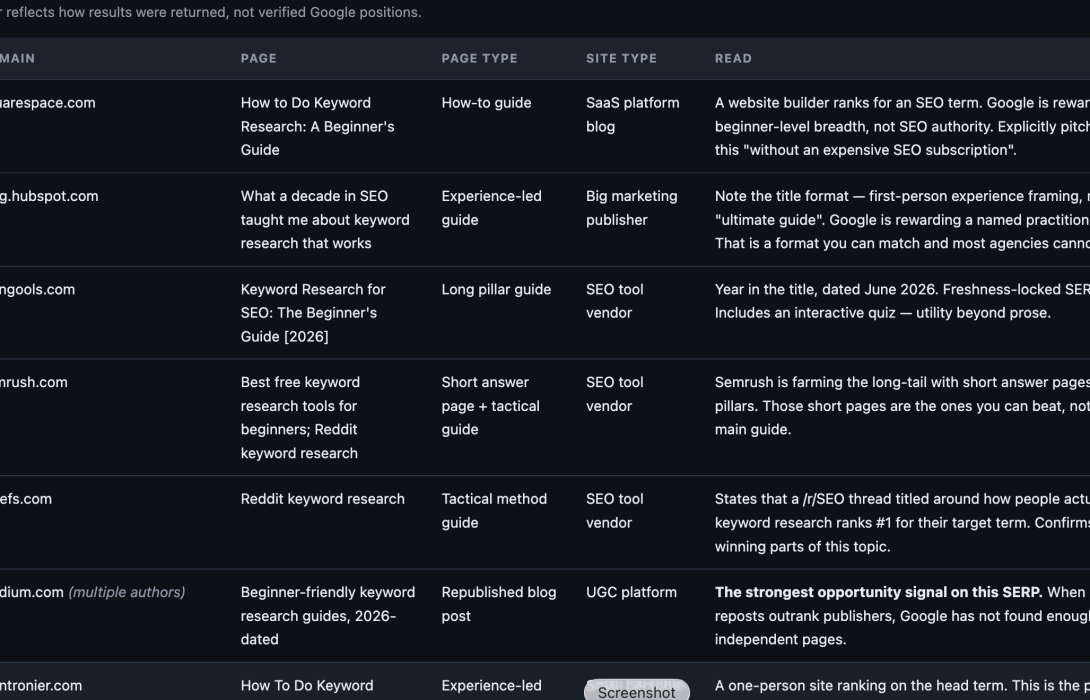Click the Screenshot button
1090x700 pixels.
point(637,691)
